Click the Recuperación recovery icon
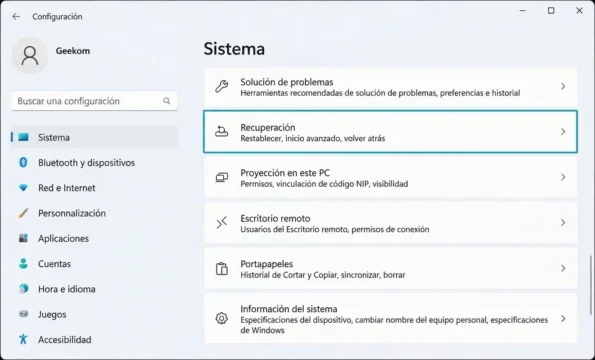595x360 pixels. point(222,131)
